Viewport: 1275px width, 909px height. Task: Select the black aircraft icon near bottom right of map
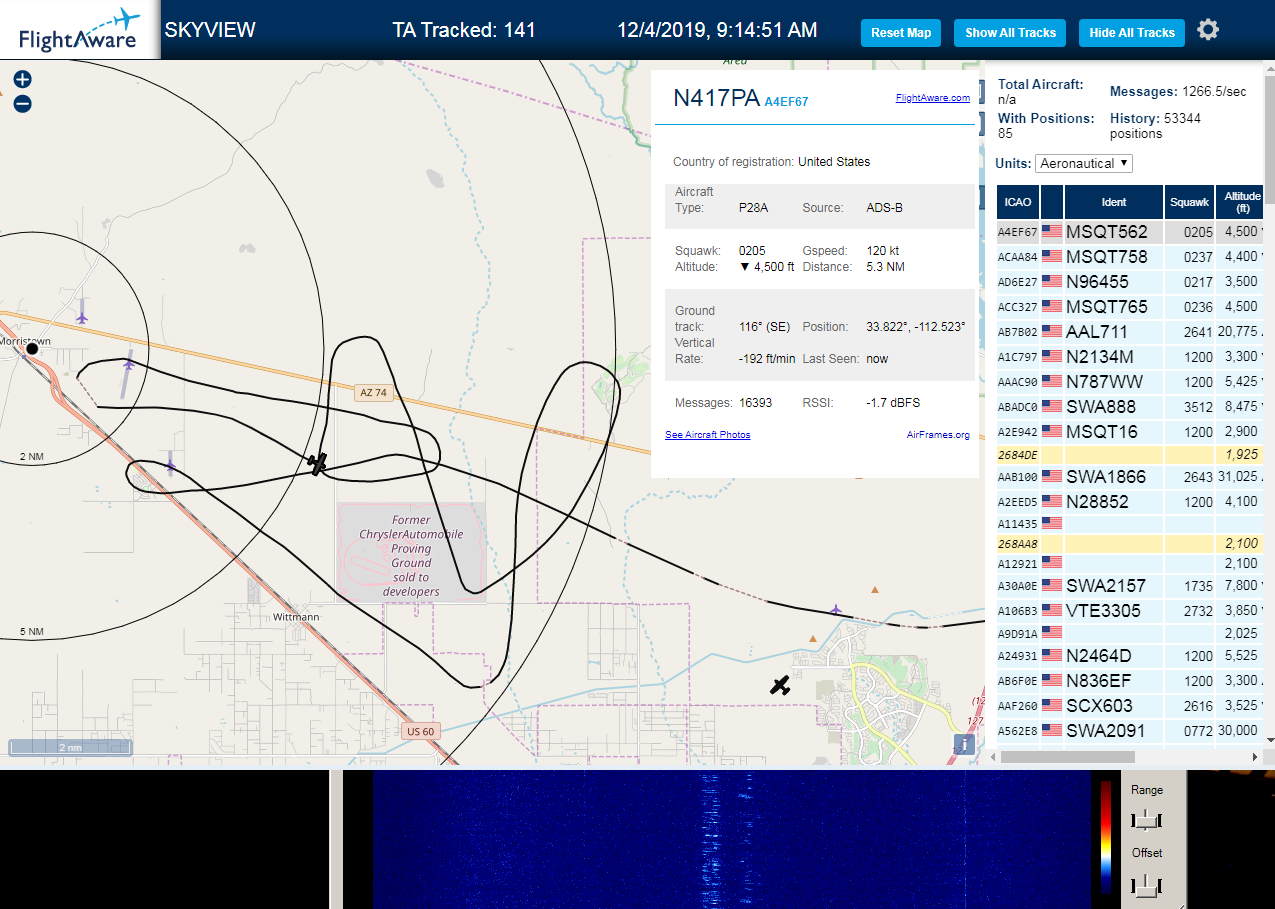pos(780,685)
